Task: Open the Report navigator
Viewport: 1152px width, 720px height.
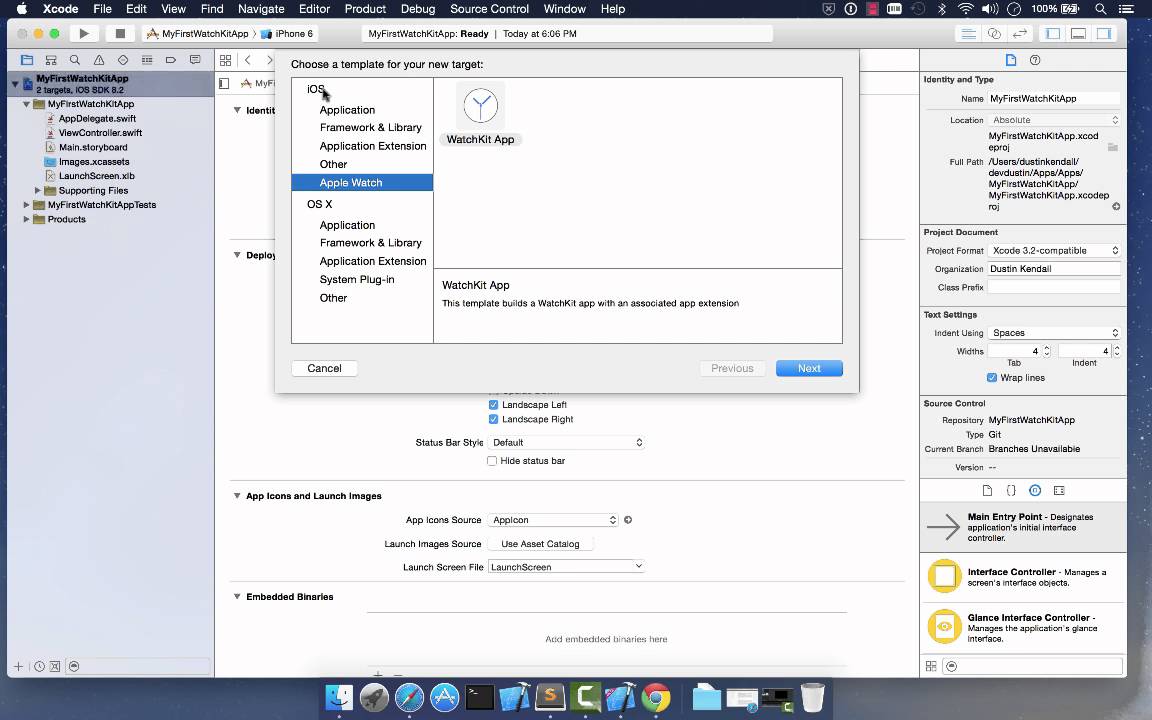Action: [195, 60]
